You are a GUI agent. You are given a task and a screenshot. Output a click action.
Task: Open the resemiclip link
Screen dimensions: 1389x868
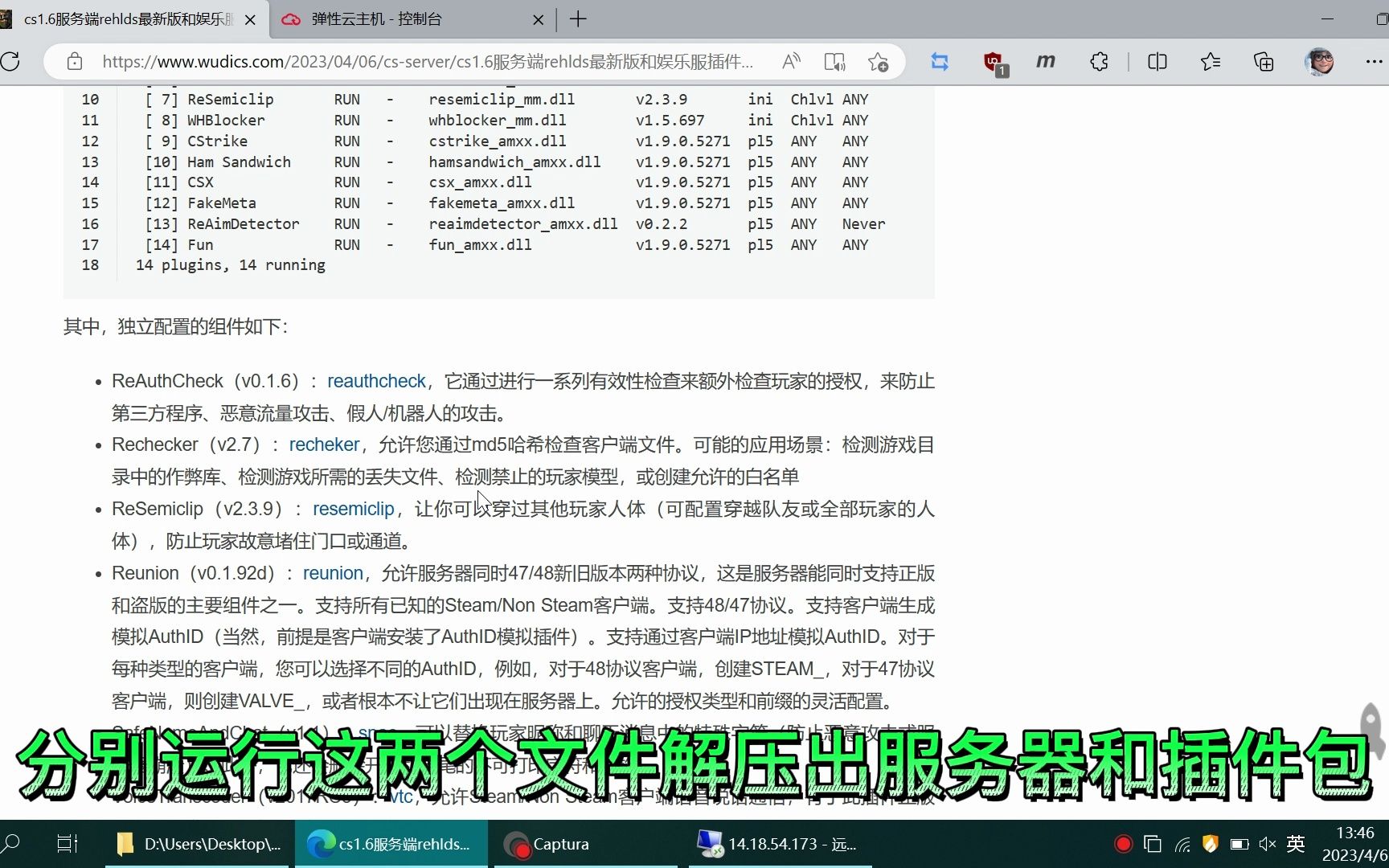[354, 509]
